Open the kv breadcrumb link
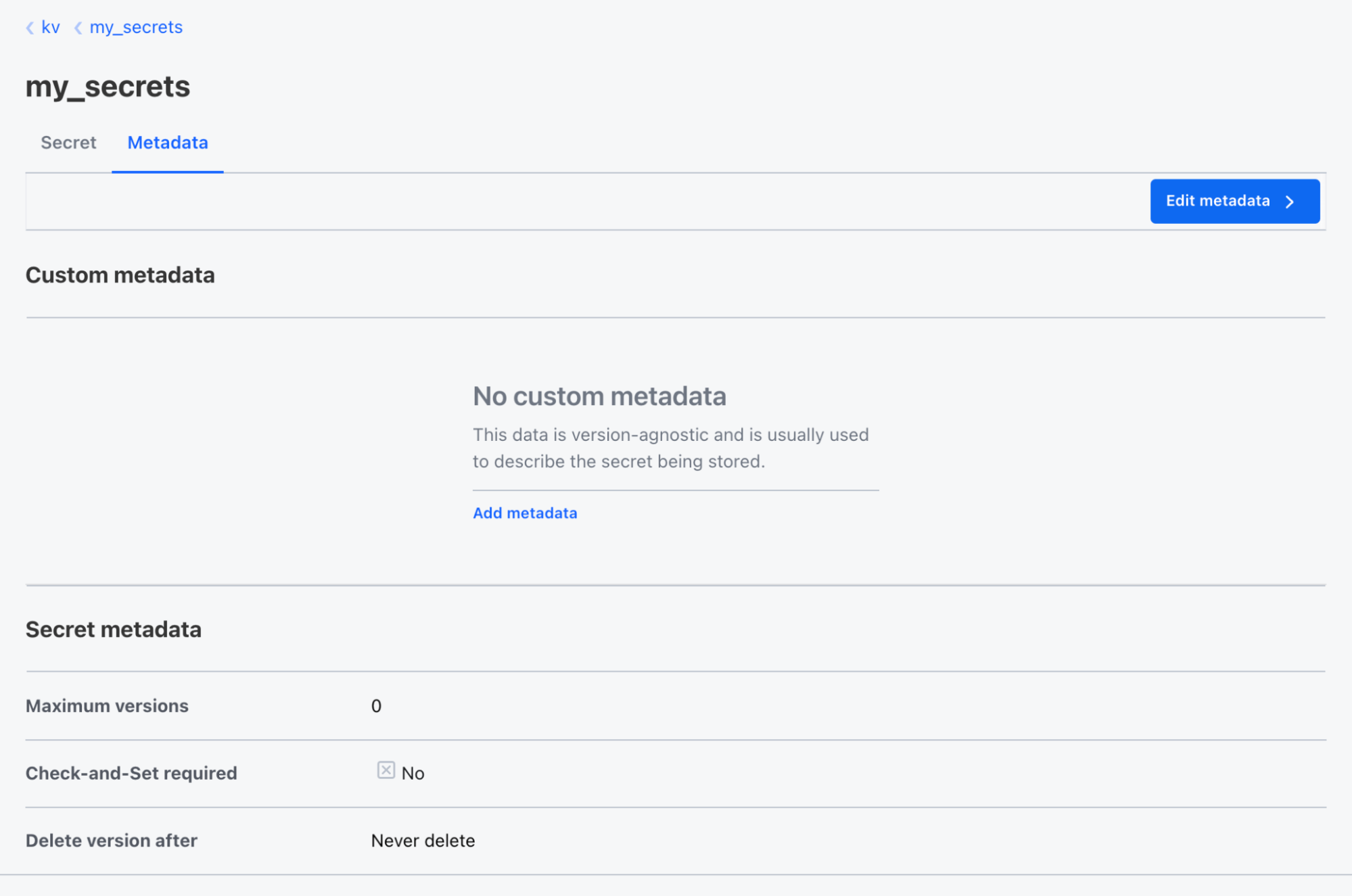Image resolution: width=1352 pixels, height=896 pixels. point(51,27)
